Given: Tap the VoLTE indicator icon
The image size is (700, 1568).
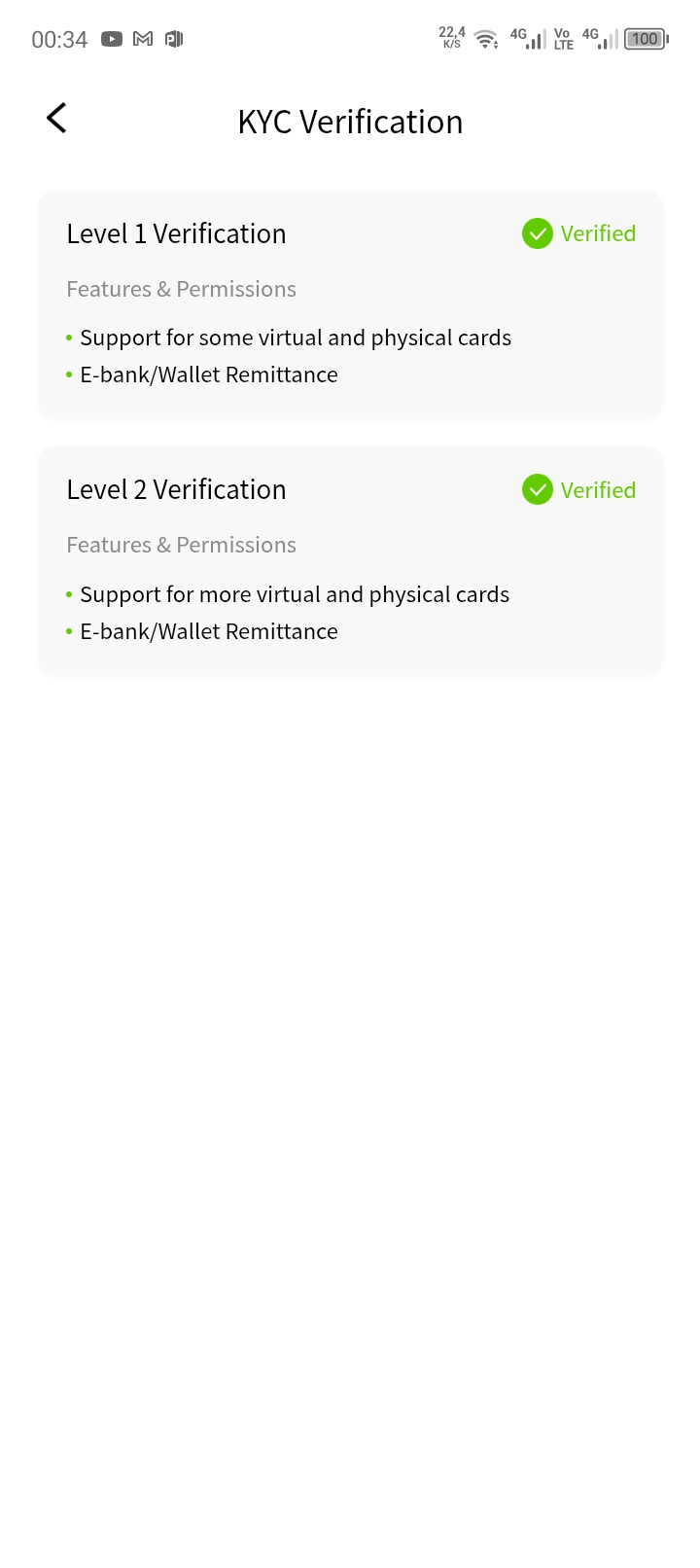Looking at the screenshot, I should point(563,39).
